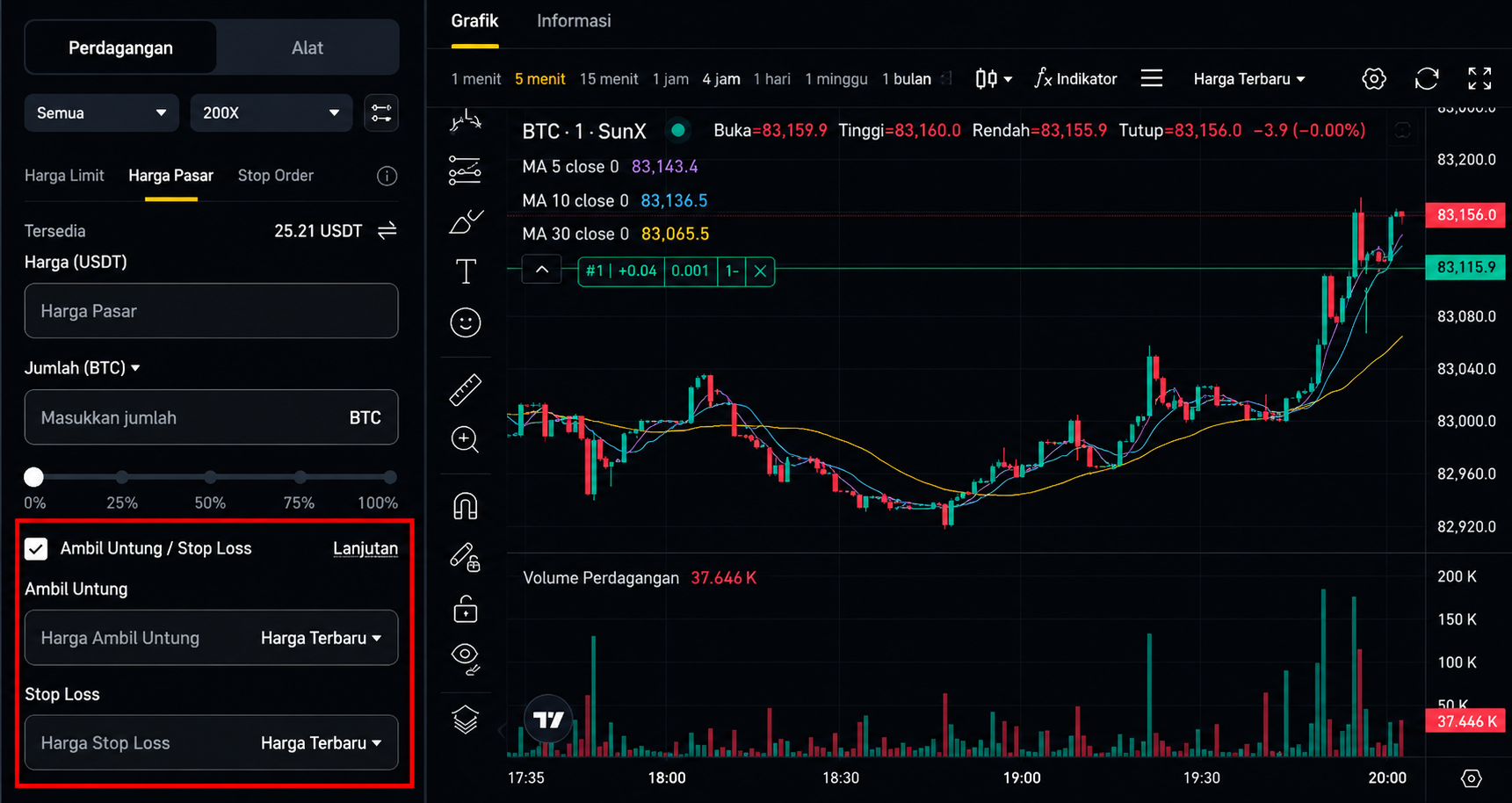The height and width of the screenshot is (803, 1512).
Task: Select the 1 hari timeframe
Action: (x=771, y=79)
